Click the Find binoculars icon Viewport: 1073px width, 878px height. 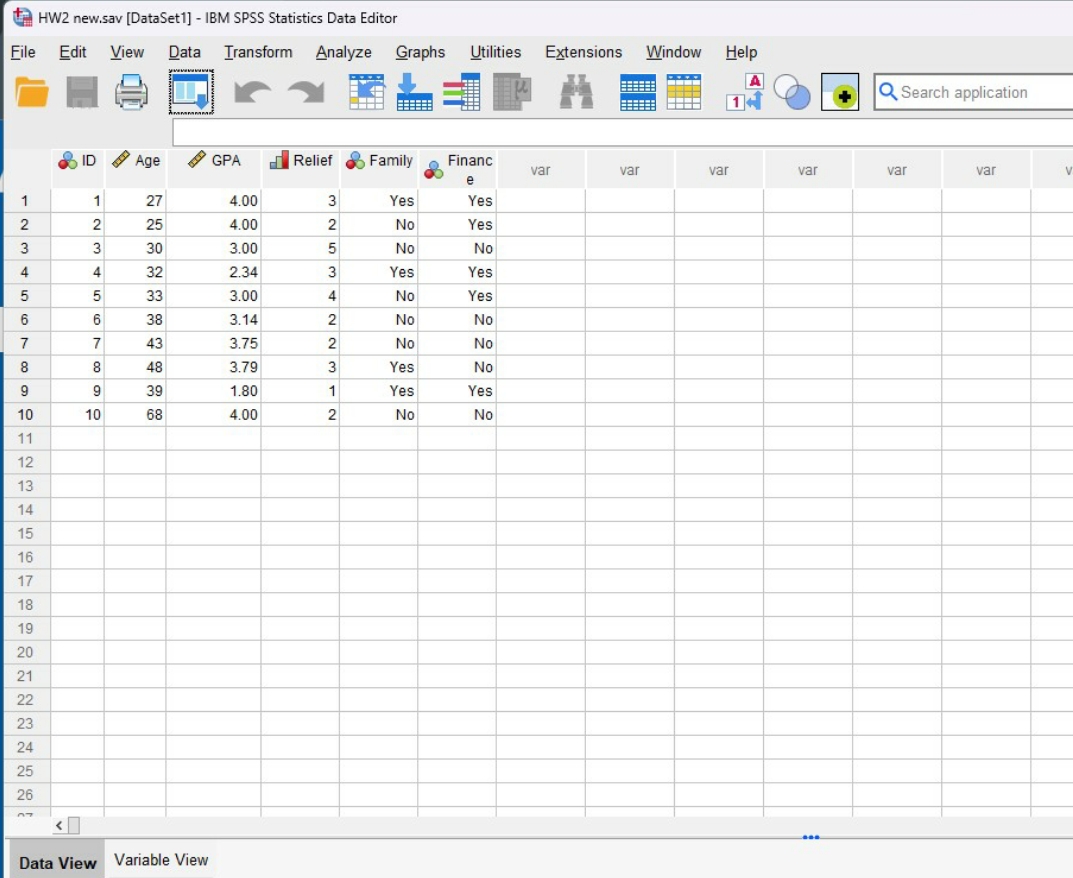(x=576, y=92)
